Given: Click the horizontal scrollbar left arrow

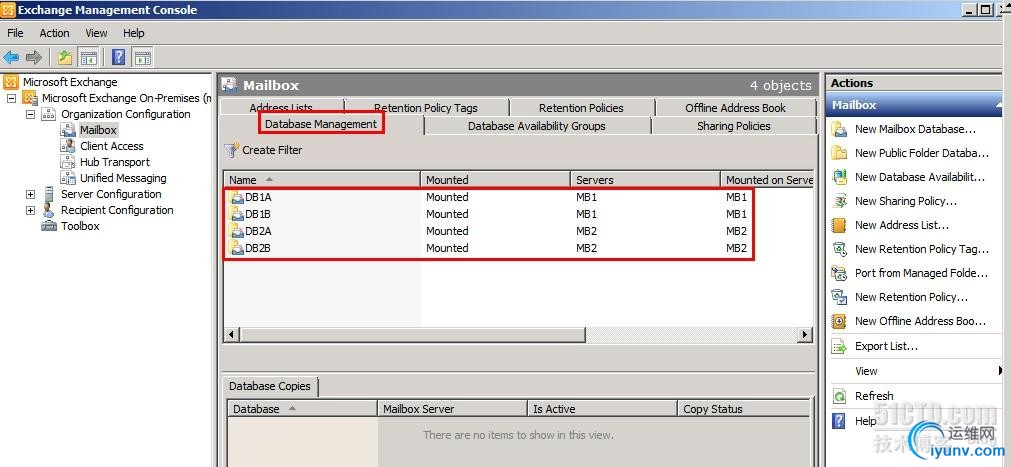Looking at the screenshot, I should [231, 335].
